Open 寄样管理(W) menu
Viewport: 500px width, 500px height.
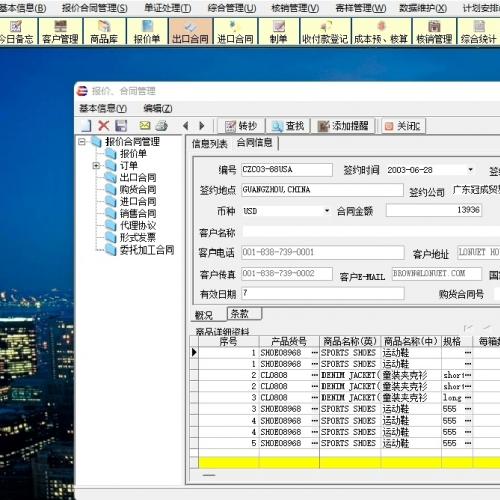[361, 8]
